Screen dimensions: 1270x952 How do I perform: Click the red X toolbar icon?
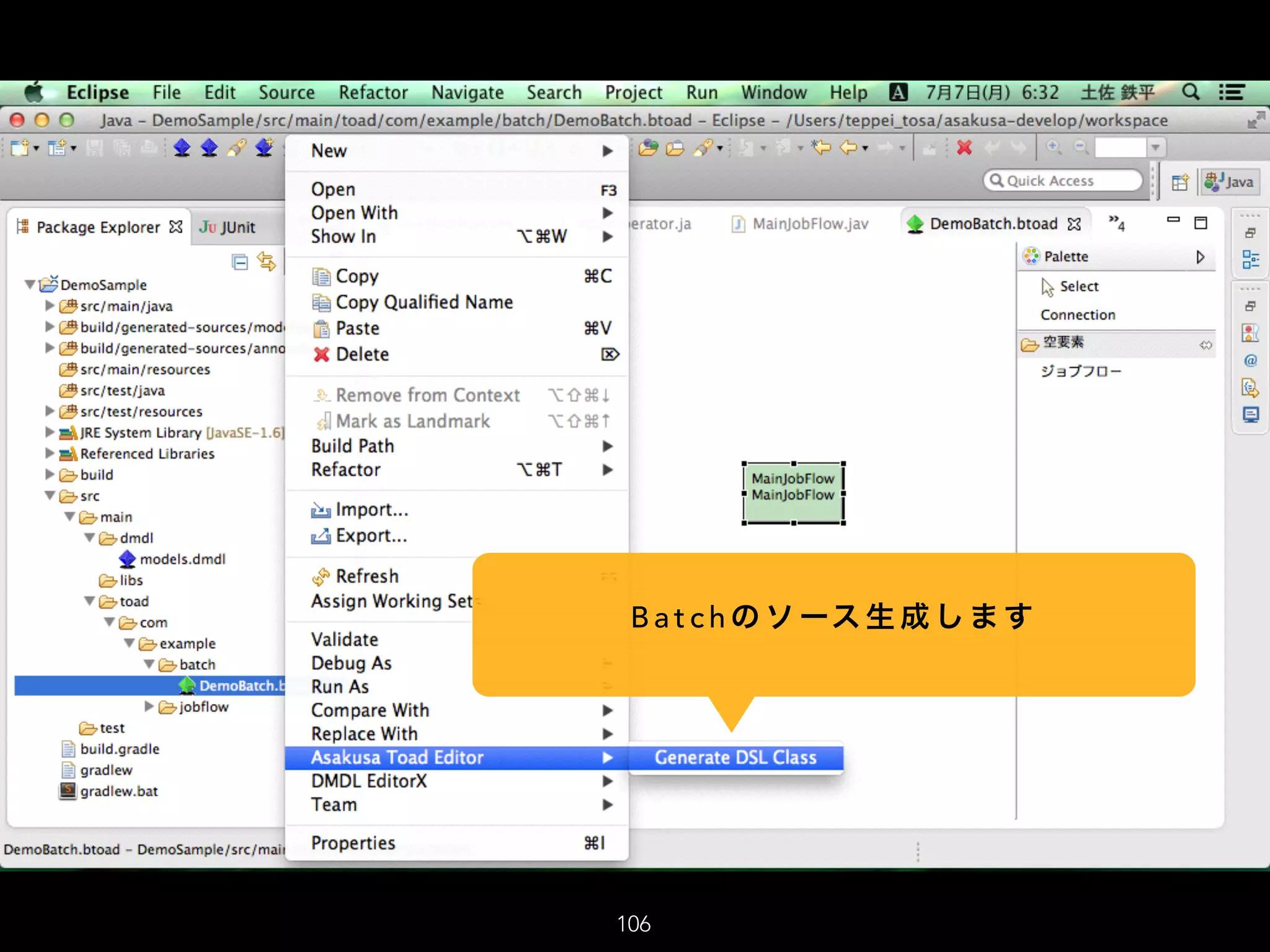click(964, 148)
